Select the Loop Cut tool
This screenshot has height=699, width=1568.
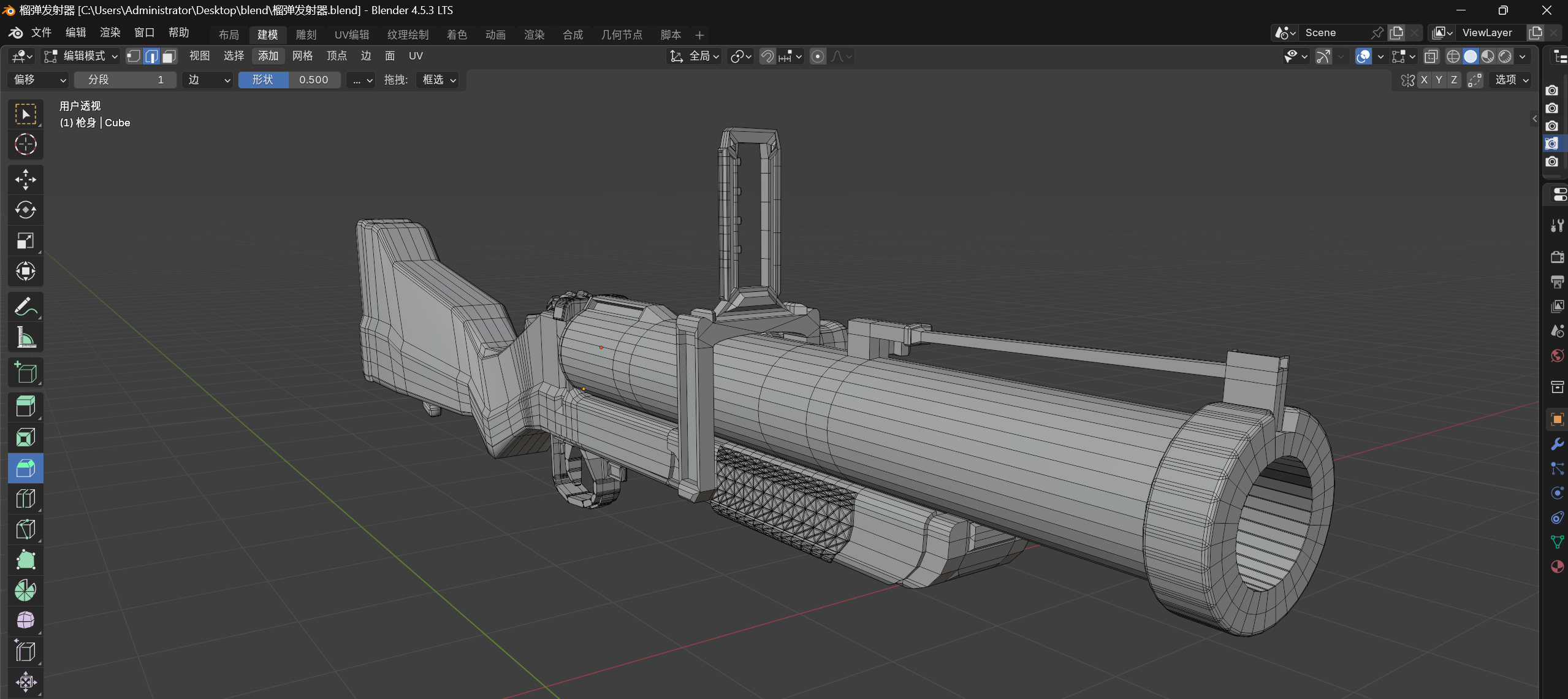pyautogui.click(x=25, y=498)
